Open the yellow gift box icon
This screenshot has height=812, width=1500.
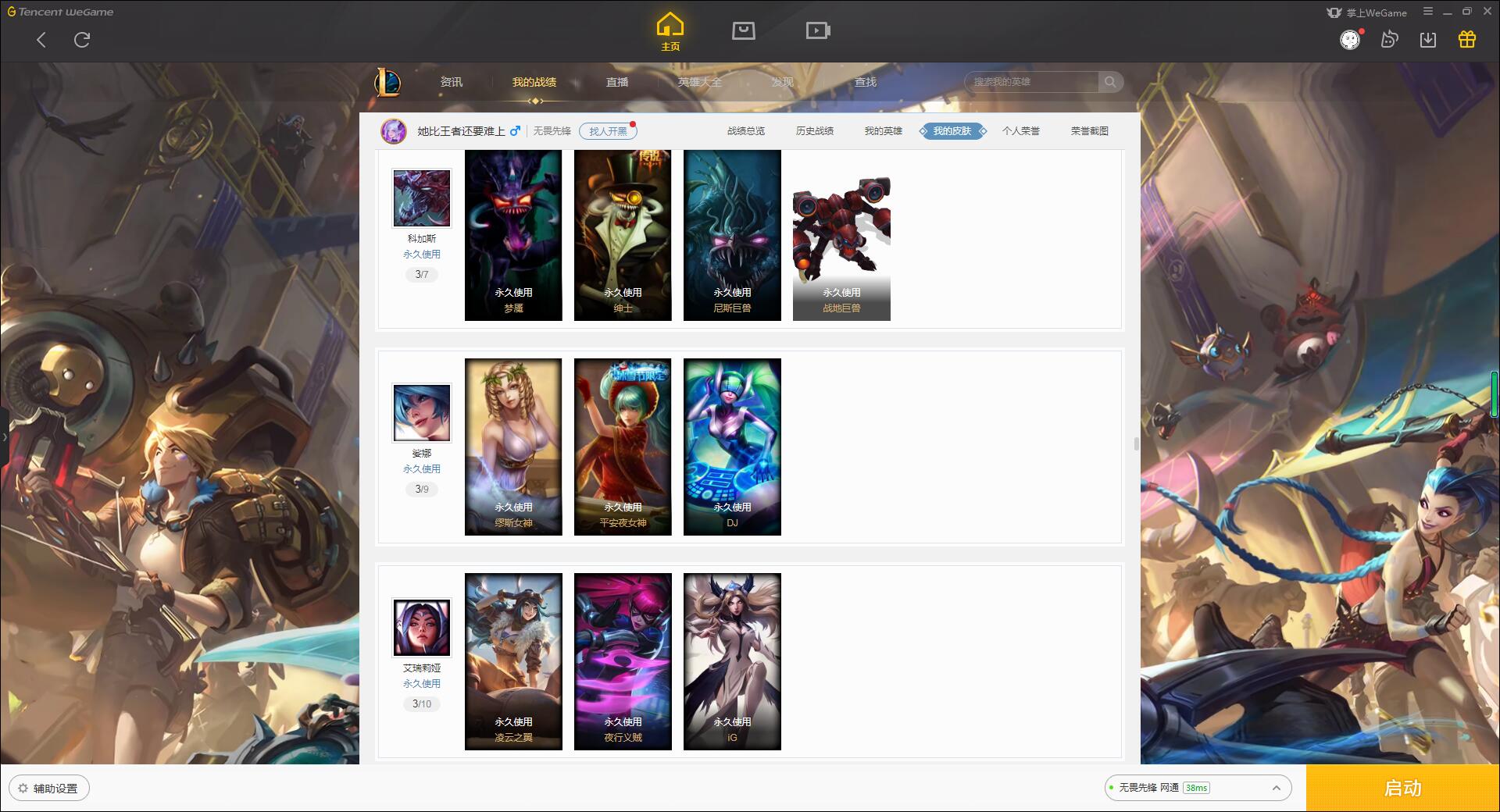pyautogui.click(x=1467, y=40)
